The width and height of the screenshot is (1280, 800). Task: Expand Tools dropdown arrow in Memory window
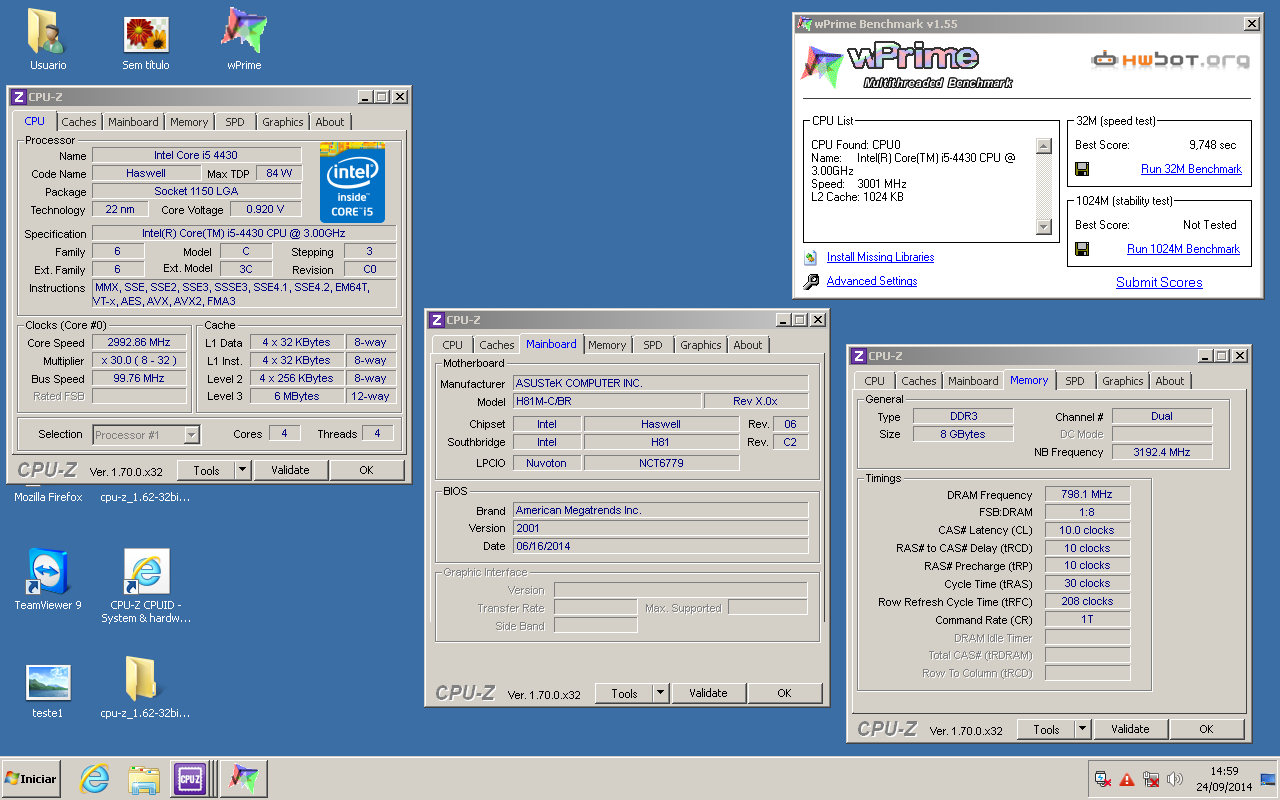point(1082,729)
